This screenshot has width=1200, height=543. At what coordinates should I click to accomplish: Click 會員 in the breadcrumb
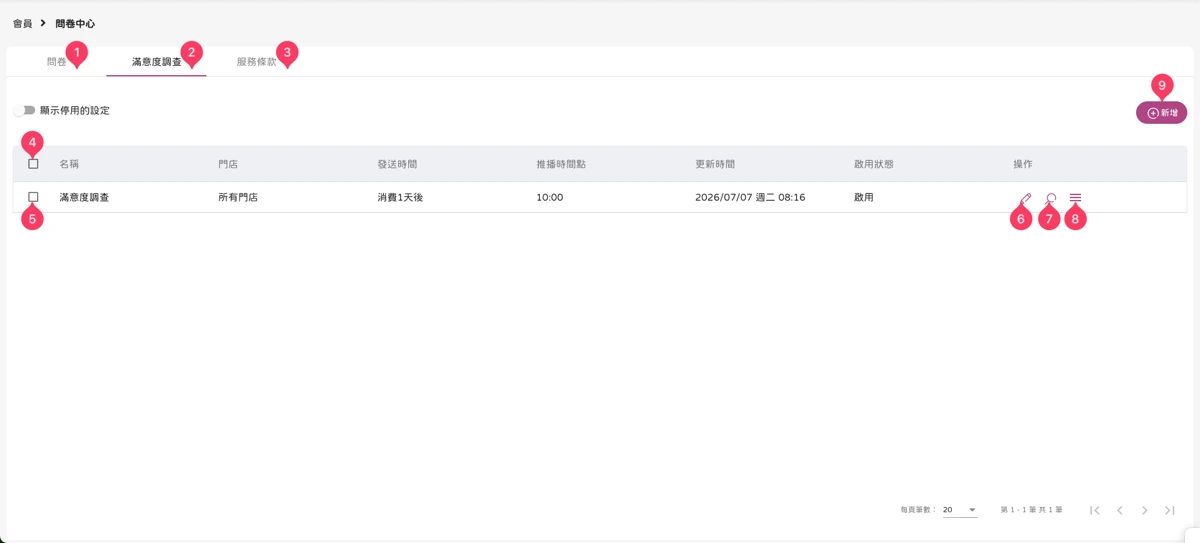click(22, 23)
